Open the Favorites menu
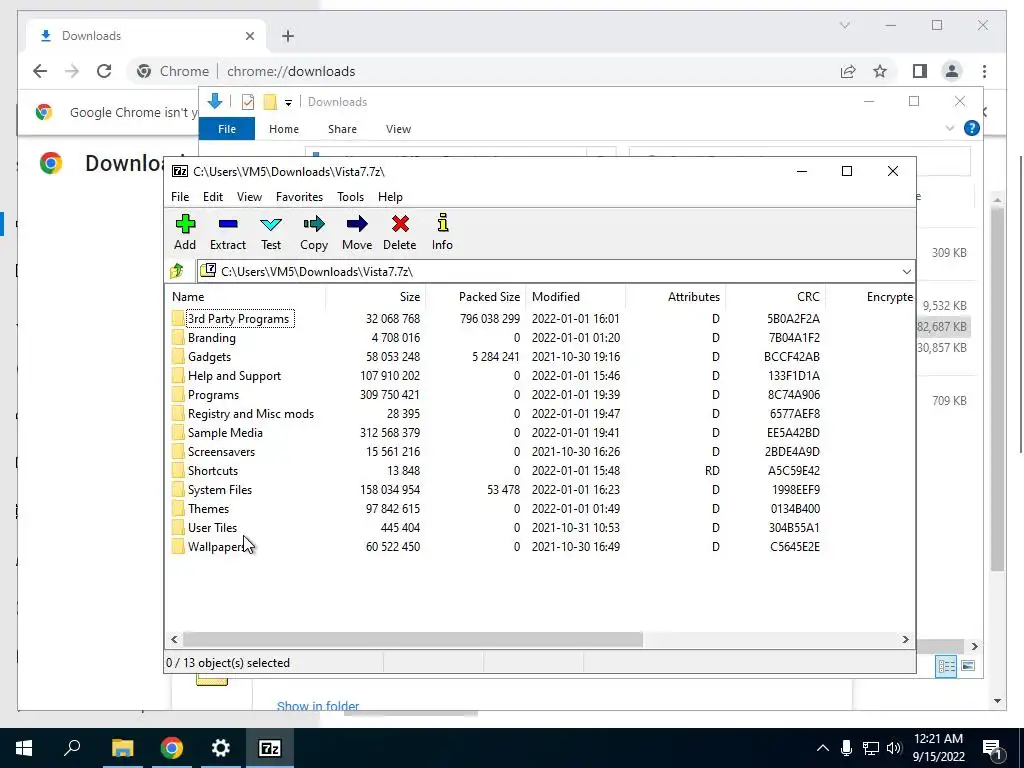This screenshot has width=1024, height=768. (x=299, y=197)
